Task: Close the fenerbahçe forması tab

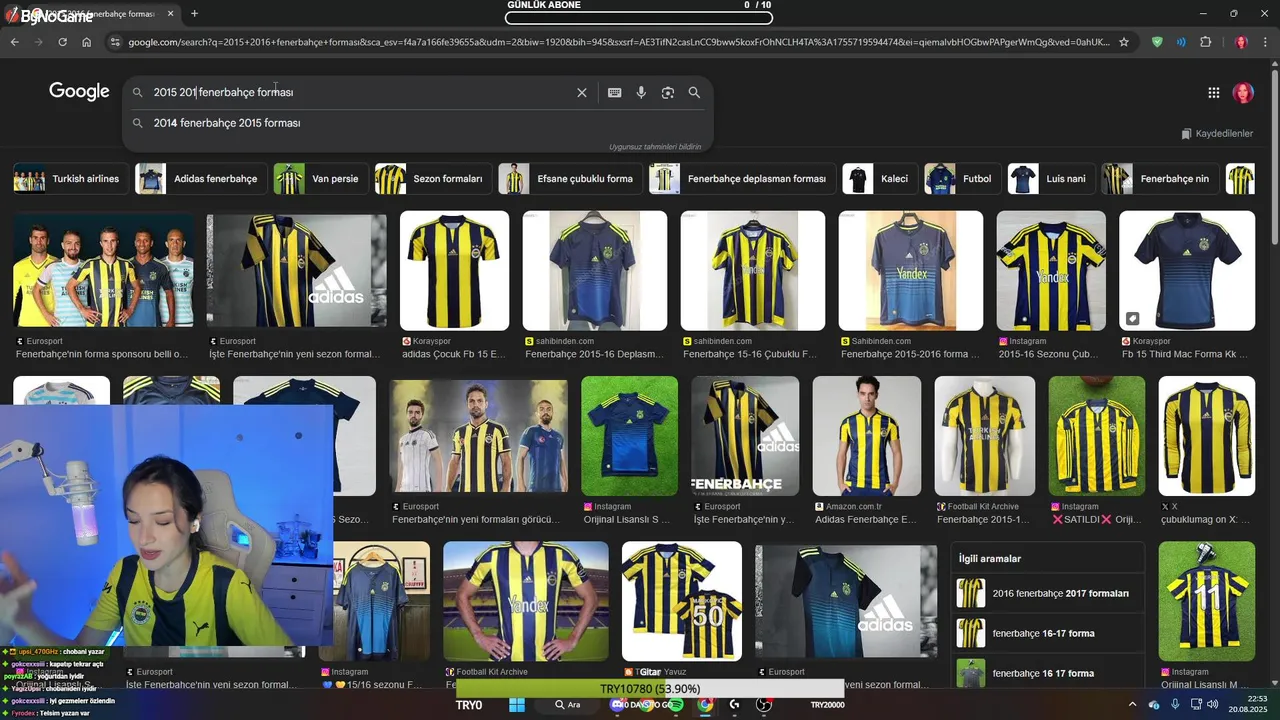Action: tap(171, 14)
